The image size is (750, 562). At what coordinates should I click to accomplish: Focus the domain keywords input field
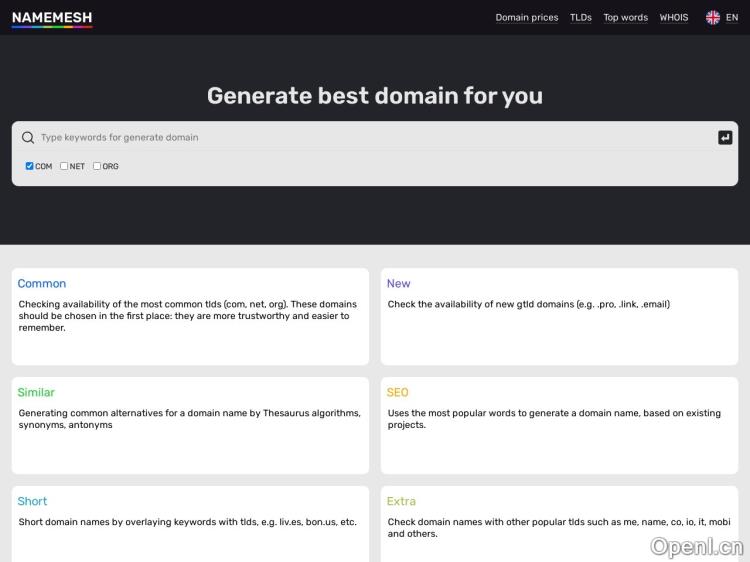[370, 138]
